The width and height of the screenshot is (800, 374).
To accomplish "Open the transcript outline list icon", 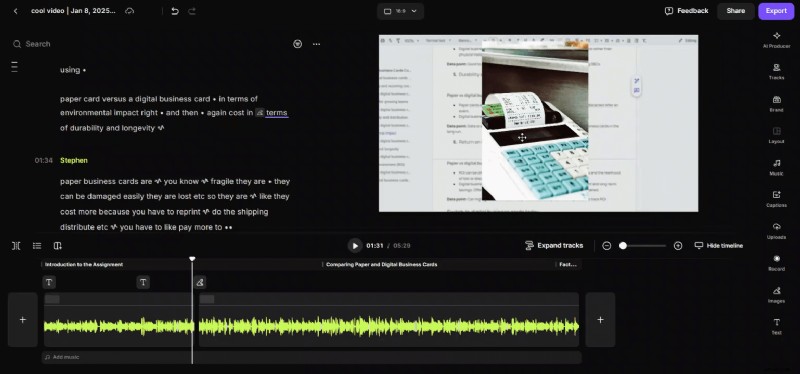I will coord(14,66).
